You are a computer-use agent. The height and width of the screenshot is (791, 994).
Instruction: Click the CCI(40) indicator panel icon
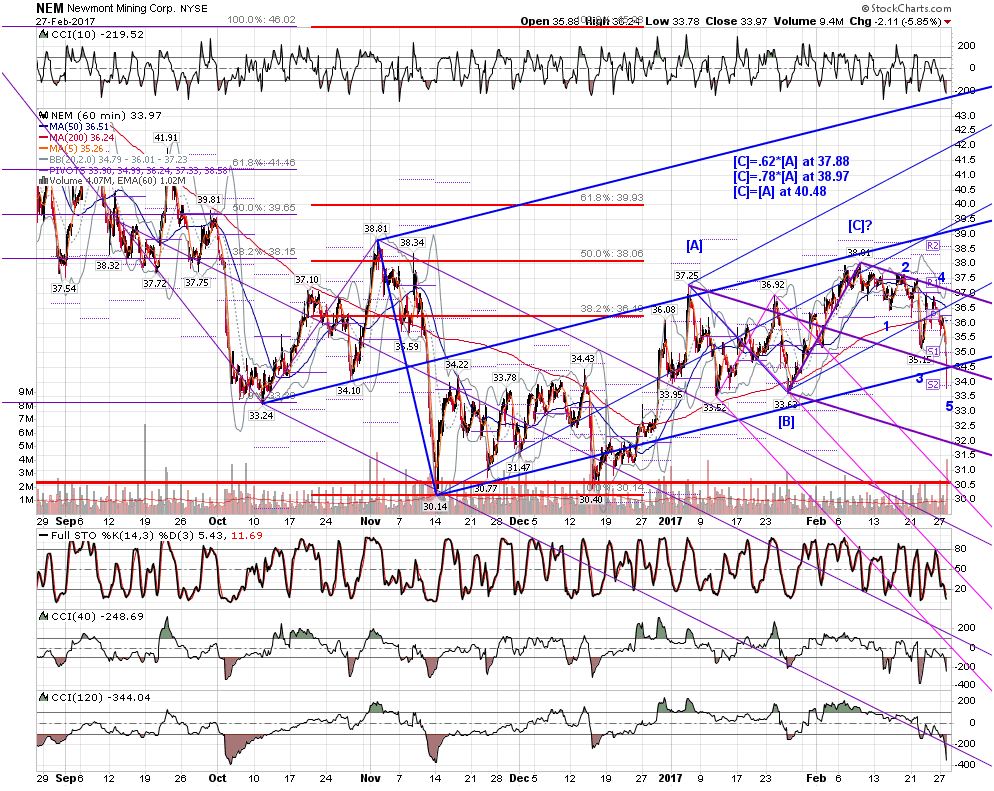pyautogui.click(x=43, y=616)
